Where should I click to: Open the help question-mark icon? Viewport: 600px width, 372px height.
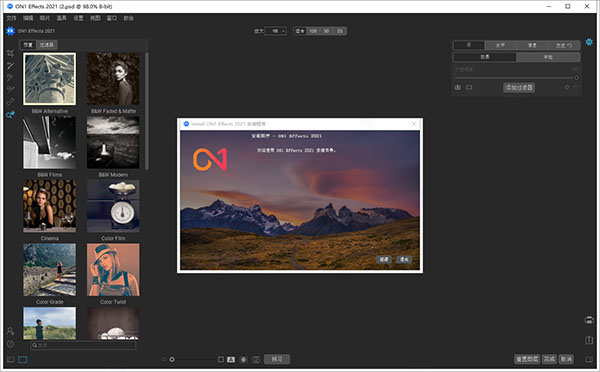click(10, 344)
